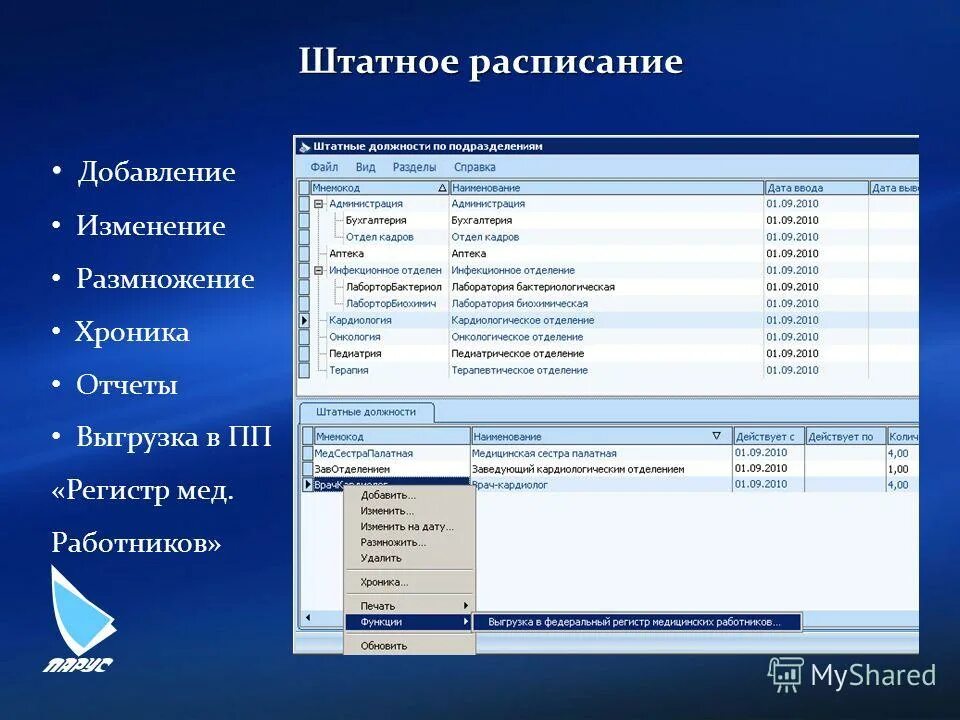960x720 pixels.
Task: Open the Разделы menu
Action: (415, 167)
